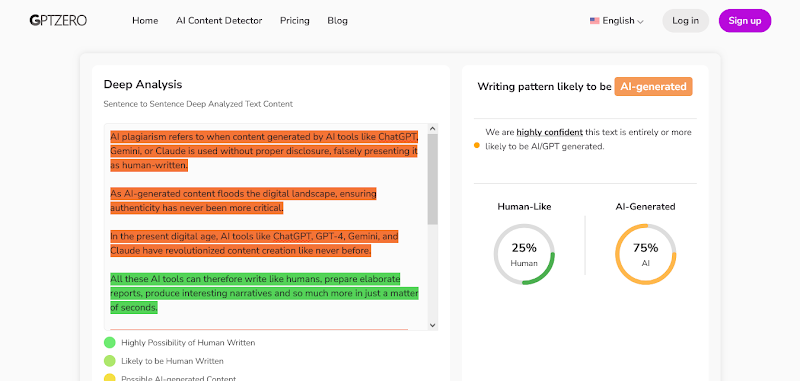Click the scroll up arrow in text box
The width and height of the screenshot is (800, 381).
(x=433, y=129)
